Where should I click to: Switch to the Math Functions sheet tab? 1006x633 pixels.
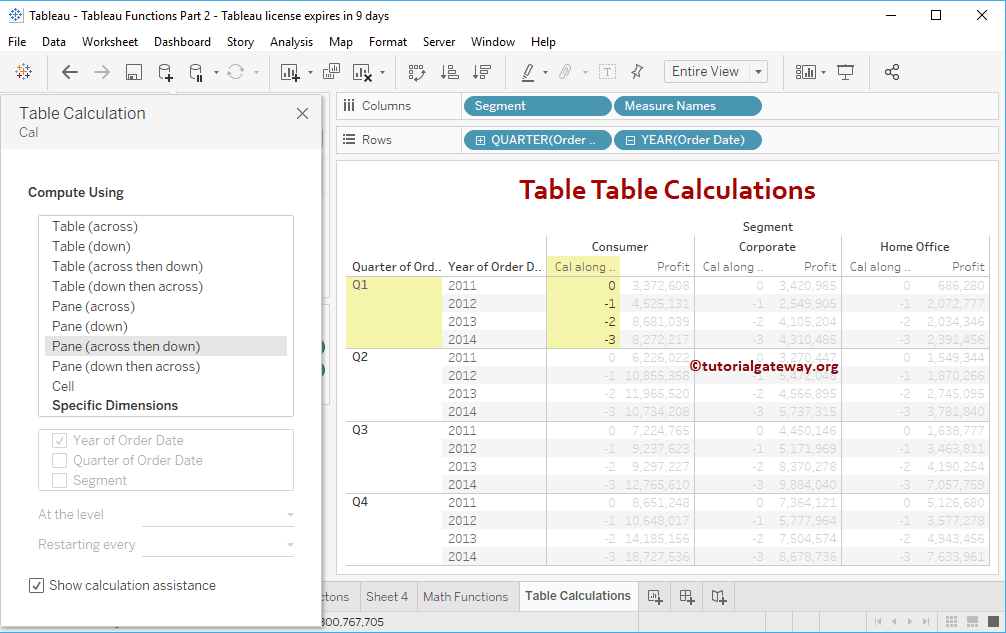pos(465,597)
